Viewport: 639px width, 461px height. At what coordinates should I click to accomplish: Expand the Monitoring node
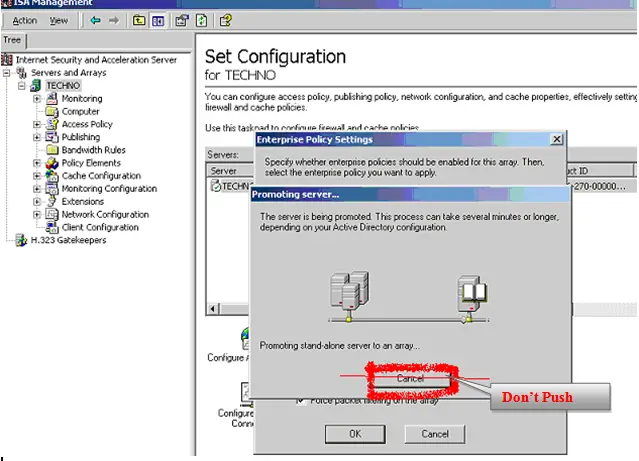(x=37, y=99)
